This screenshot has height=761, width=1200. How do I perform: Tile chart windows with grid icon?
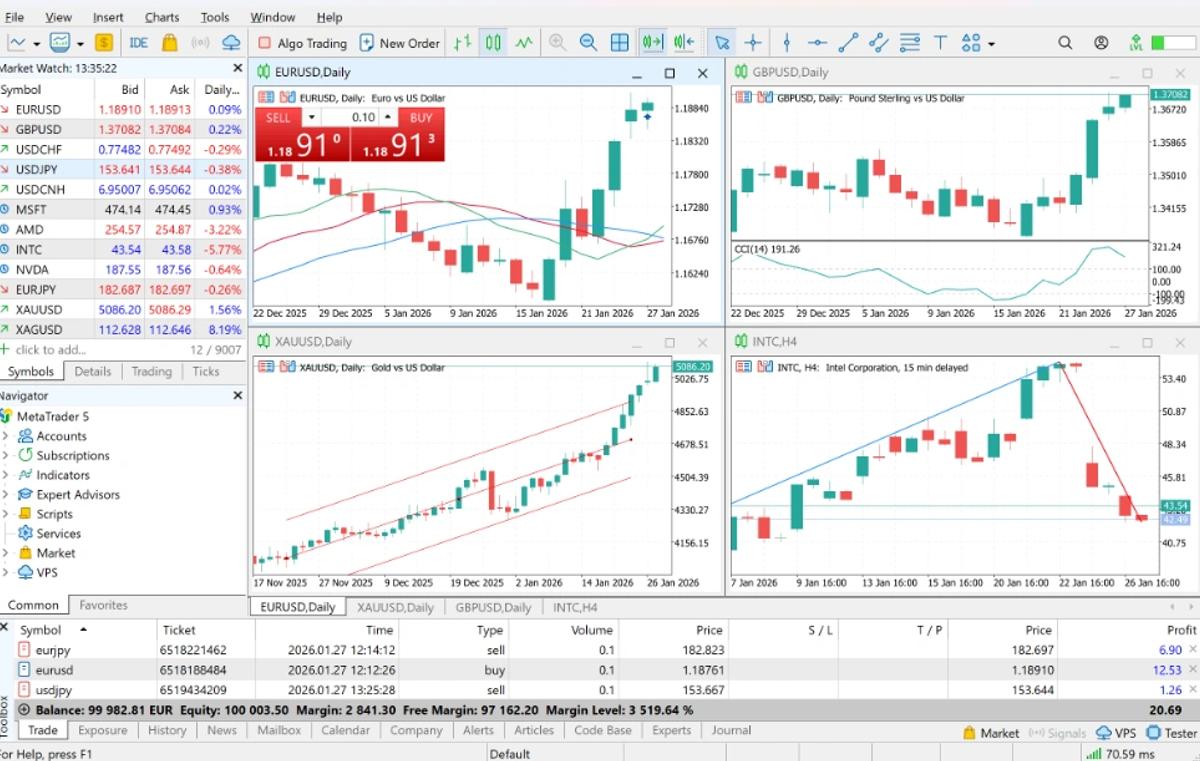(x=620, y=43)
